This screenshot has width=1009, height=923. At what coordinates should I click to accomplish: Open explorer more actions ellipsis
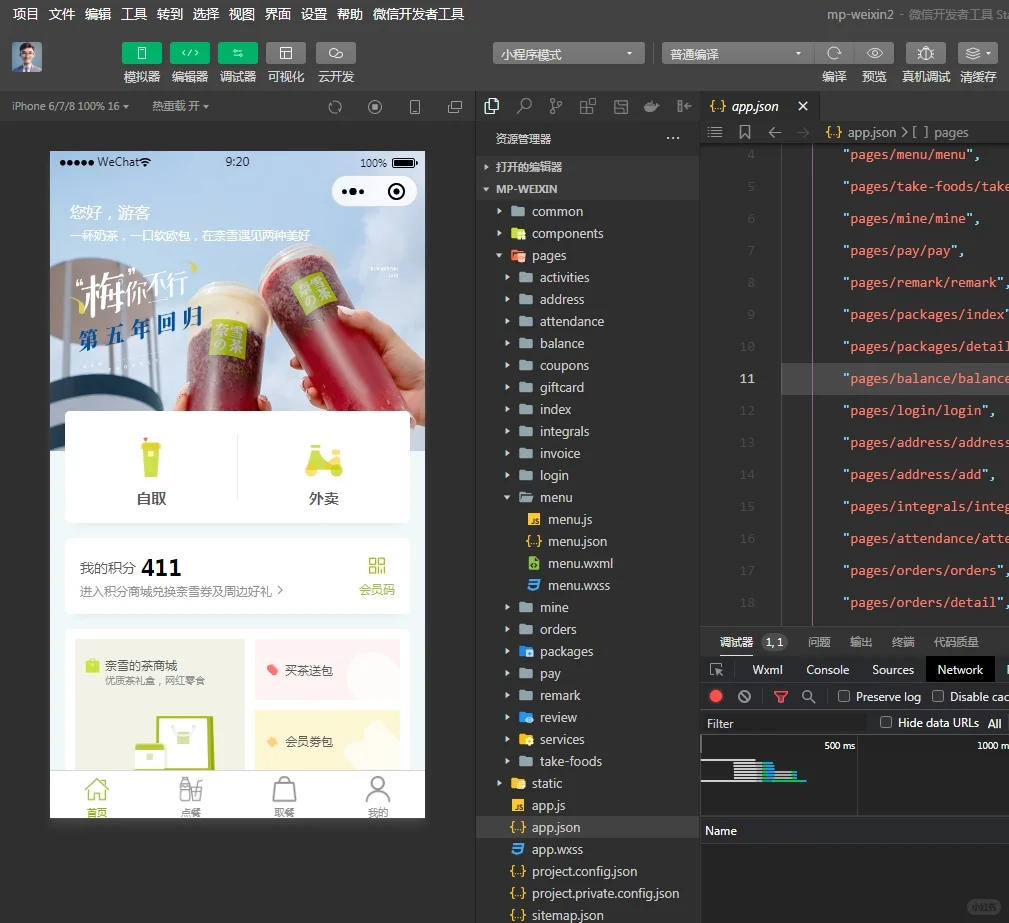pyautogui.click(x=673, y=138)
